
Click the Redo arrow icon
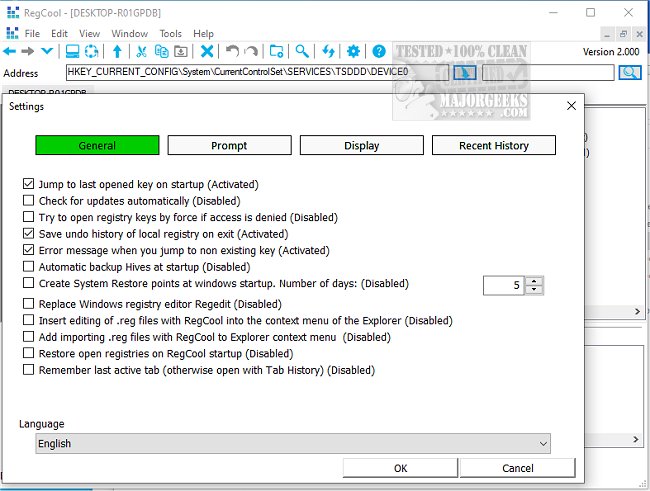pos(251,51)
